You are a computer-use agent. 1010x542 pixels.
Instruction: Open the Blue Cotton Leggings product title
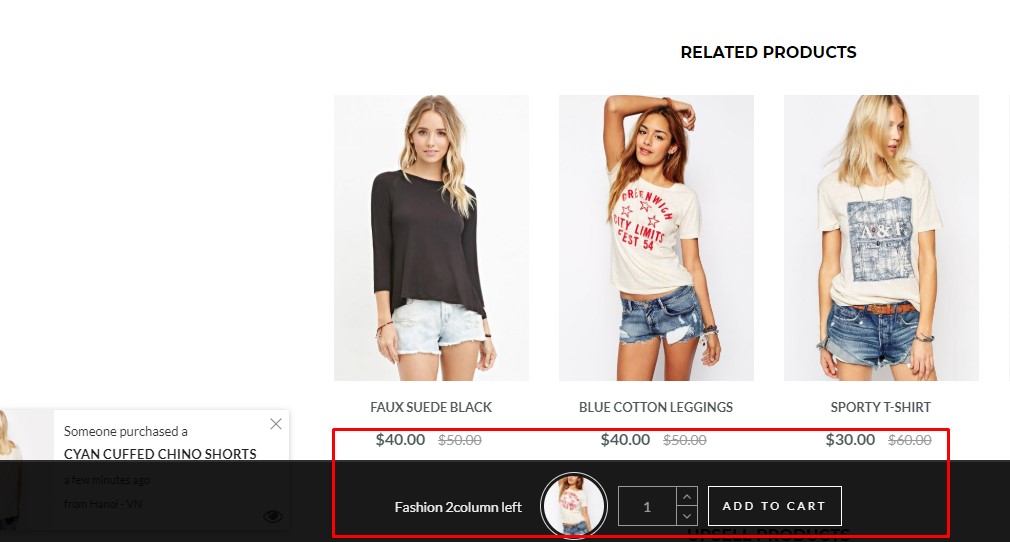point(656,407)
